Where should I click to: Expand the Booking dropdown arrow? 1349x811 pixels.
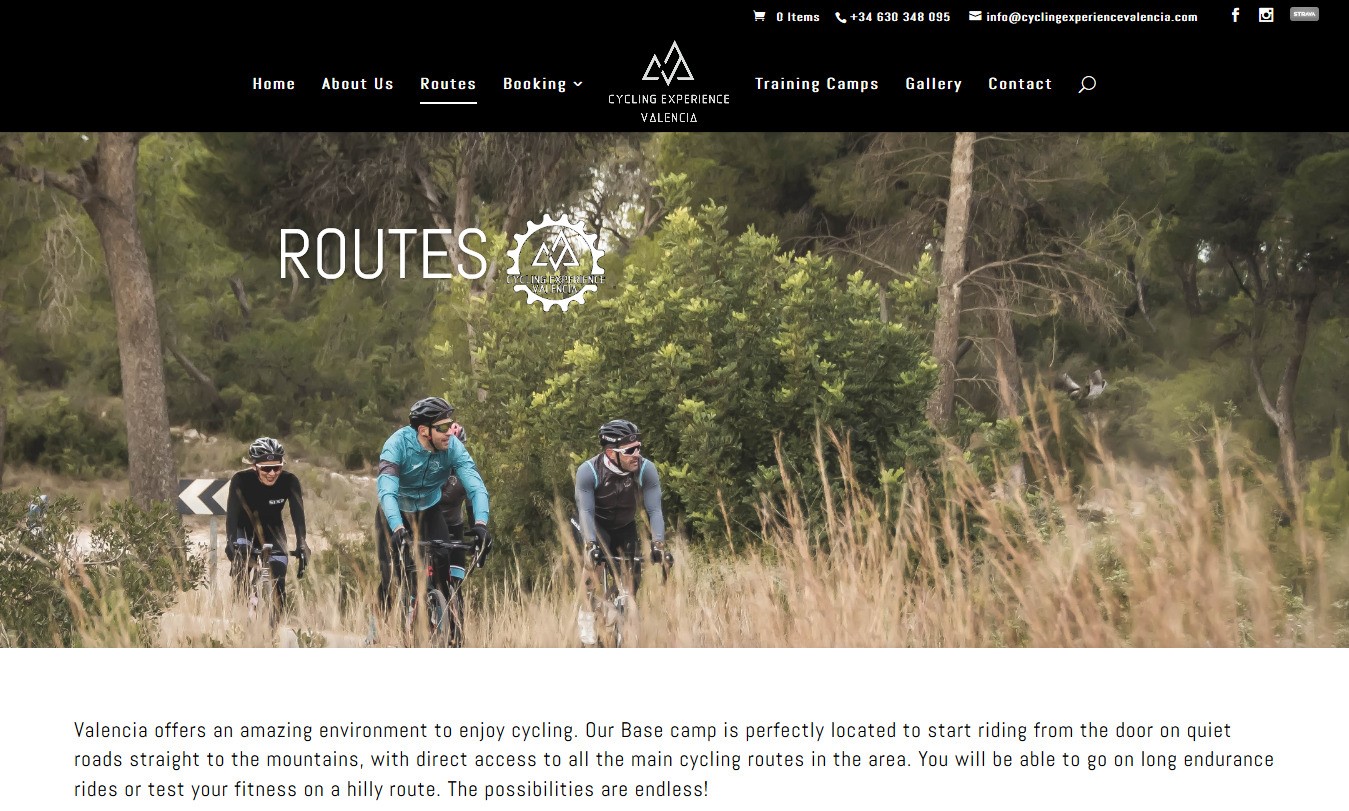[578, 84]
